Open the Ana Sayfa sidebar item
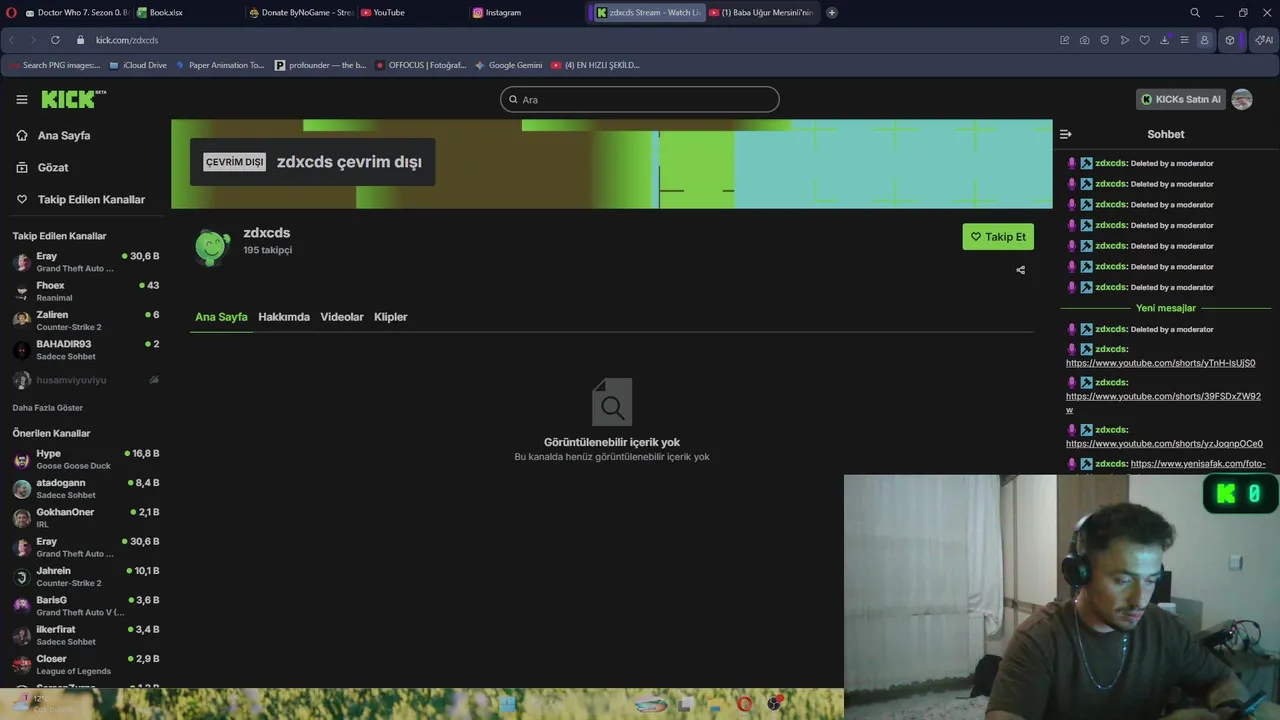Viewport: 1280px width, 720px height. (64, 135)
